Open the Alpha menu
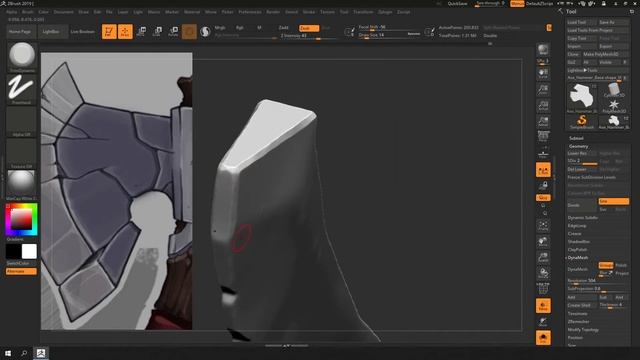Viewport: 640px width, 360px height. click(x=11, y=12)
